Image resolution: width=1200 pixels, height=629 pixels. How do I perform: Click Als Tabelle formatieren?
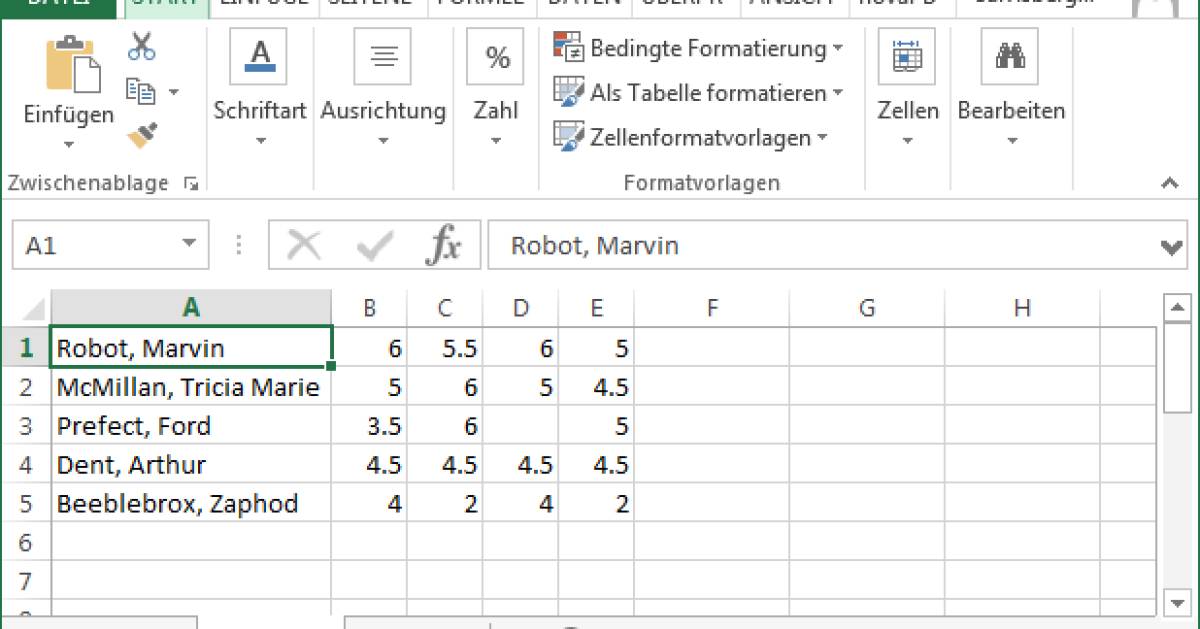point(680,93)
